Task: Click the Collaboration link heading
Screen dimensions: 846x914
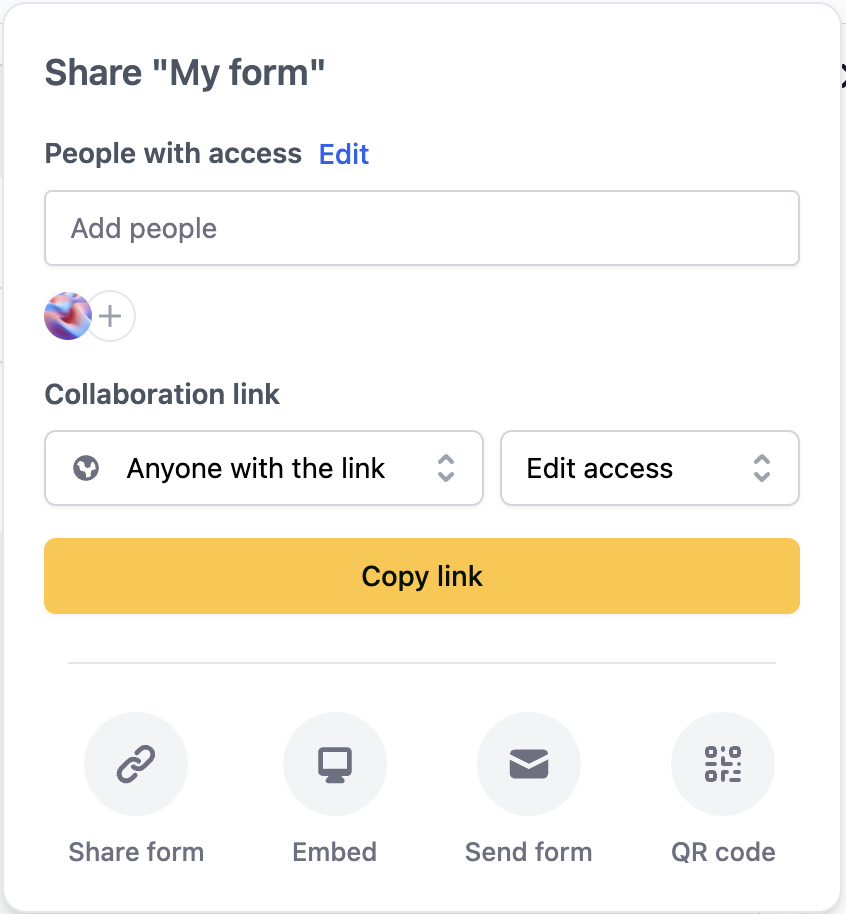Action: (162, 394)
